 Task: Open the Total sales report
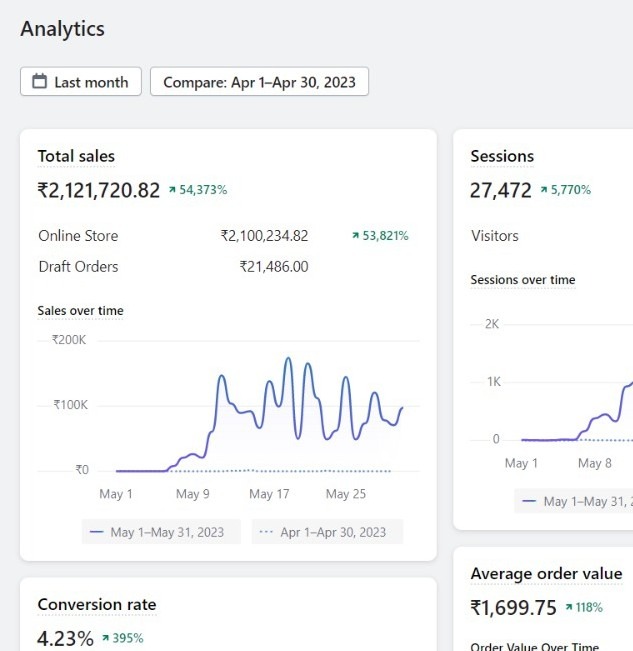[x=76, y=156]
